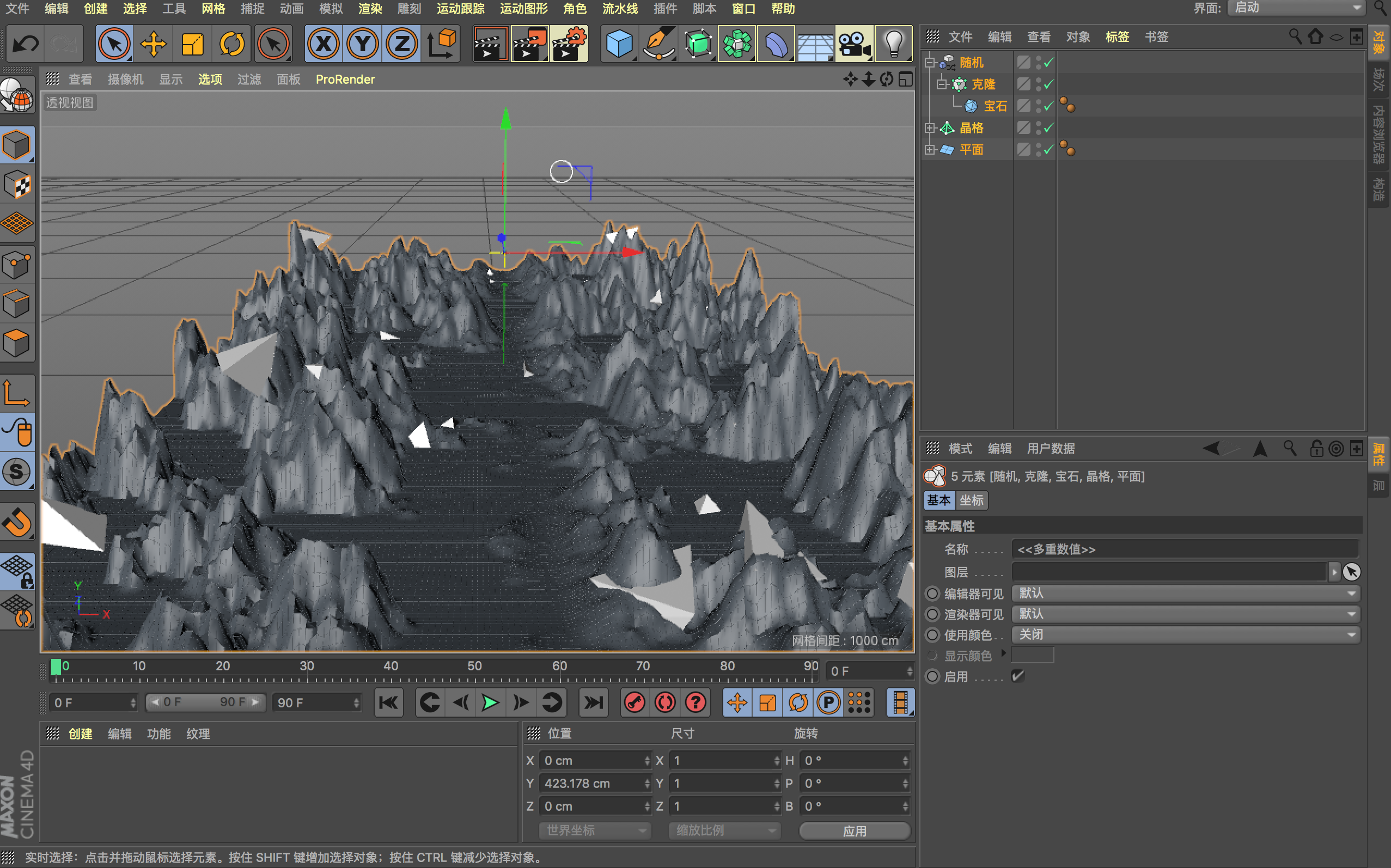Open the 使用颜色 dropdown
This screenshot has width=1391, height=868.
point(1186,634)
